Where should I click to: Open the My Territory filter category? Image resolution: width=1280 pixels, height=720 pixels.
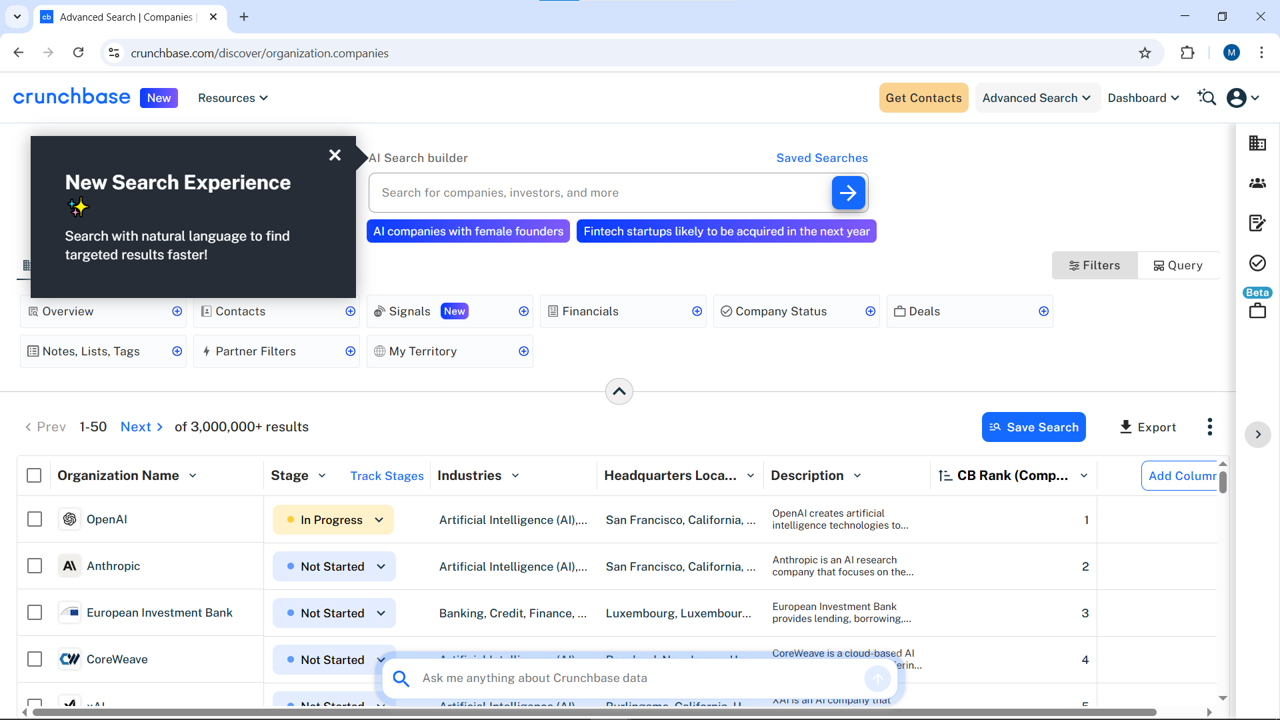[450, 352]
